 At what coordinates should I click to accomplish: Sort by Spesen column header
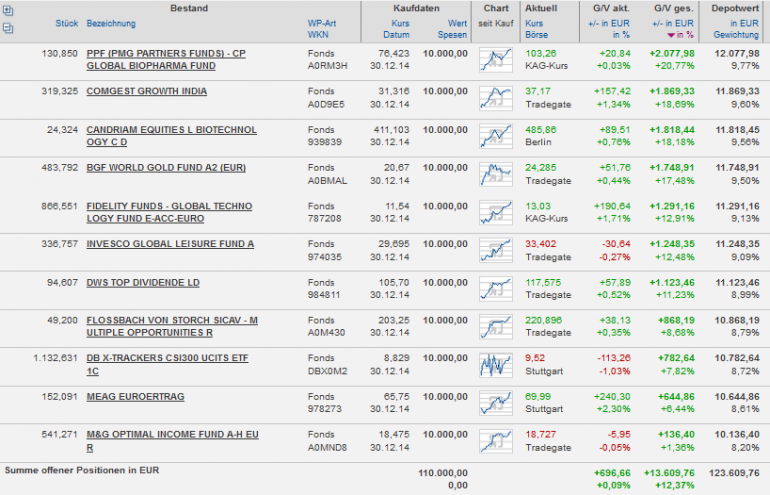coord(452,35)
